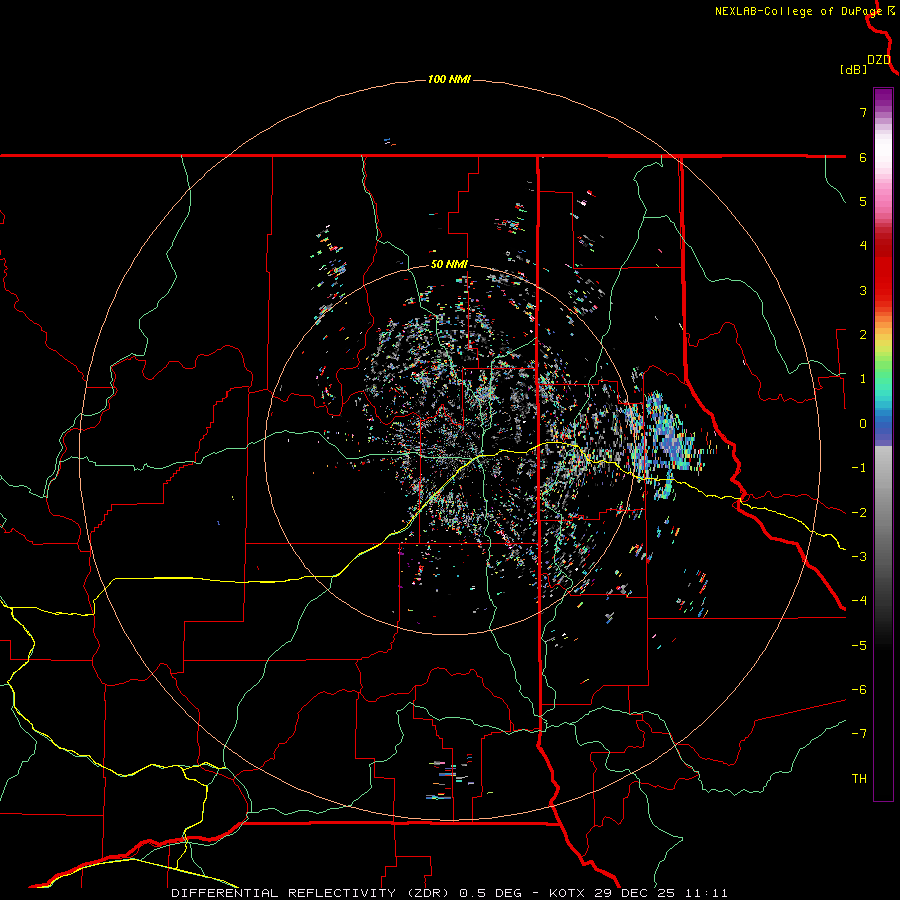Image resolution: width=900 pixels, height=900 pixels.
Task: Click the [dB] units label
Action: [x=854, y=69]
